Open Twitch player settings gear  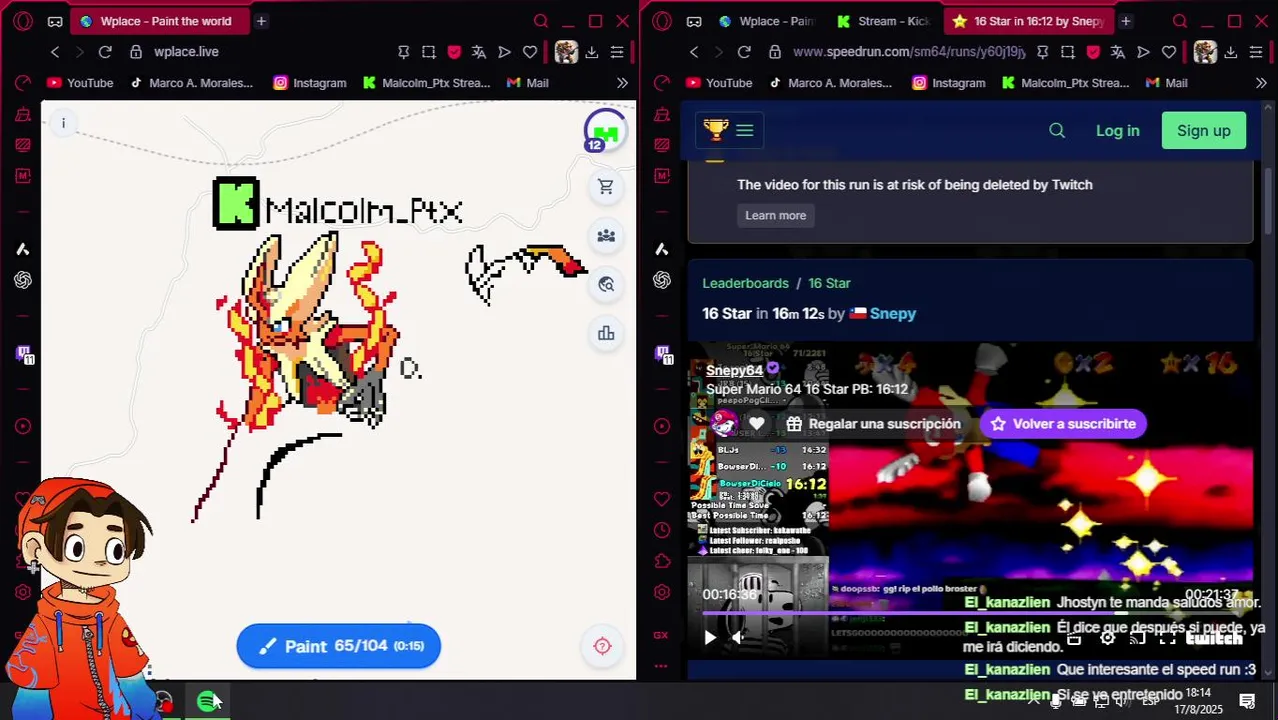click(1107, 638)
